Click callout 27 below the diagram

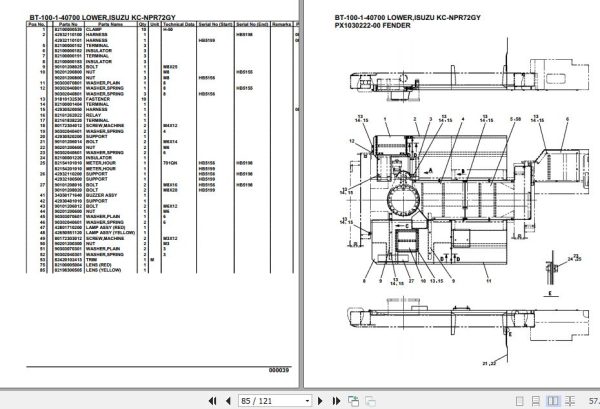click(x=411, y=281)
